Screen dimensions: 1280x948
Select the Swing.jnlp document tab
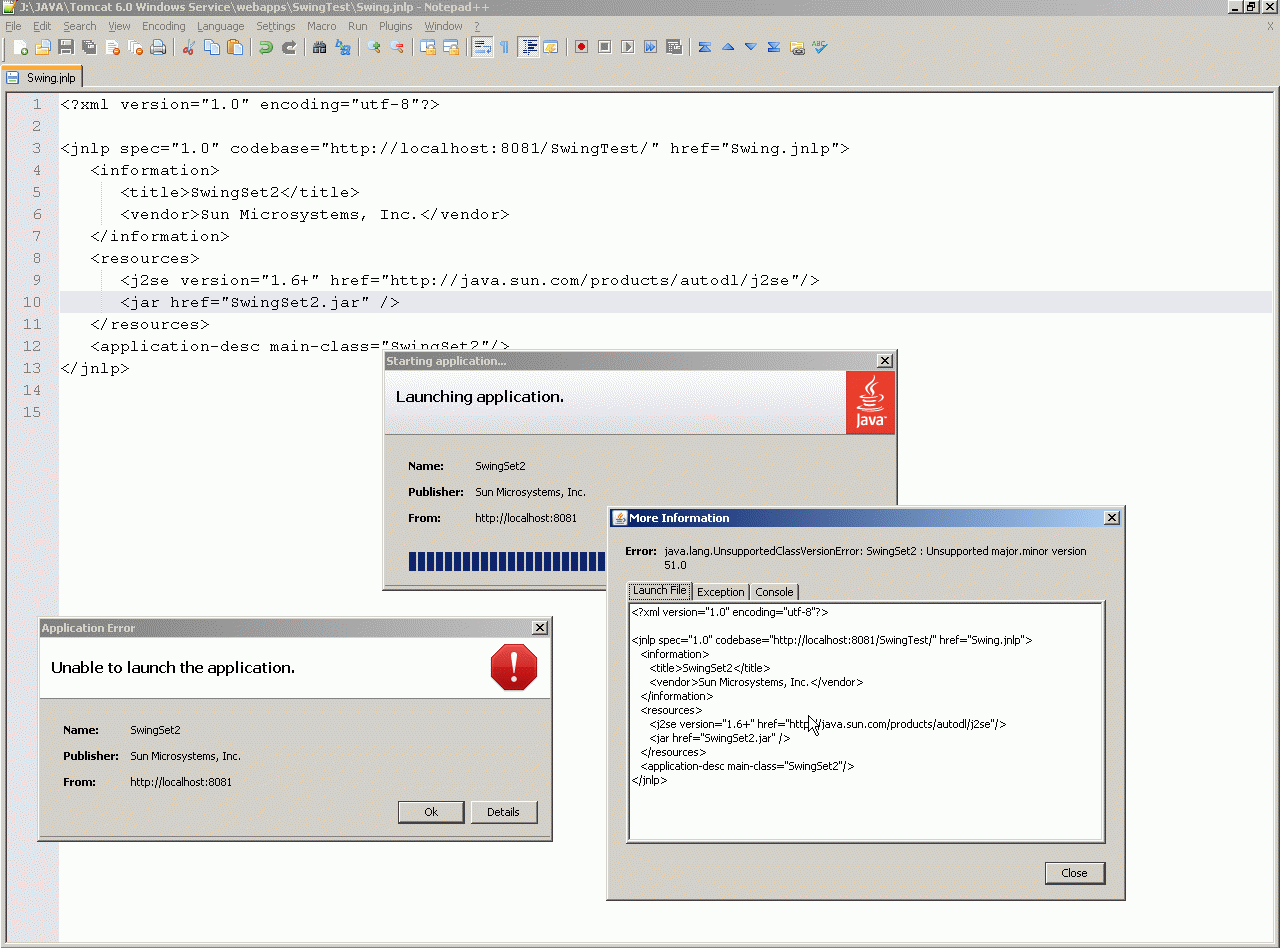coord(42,77)
